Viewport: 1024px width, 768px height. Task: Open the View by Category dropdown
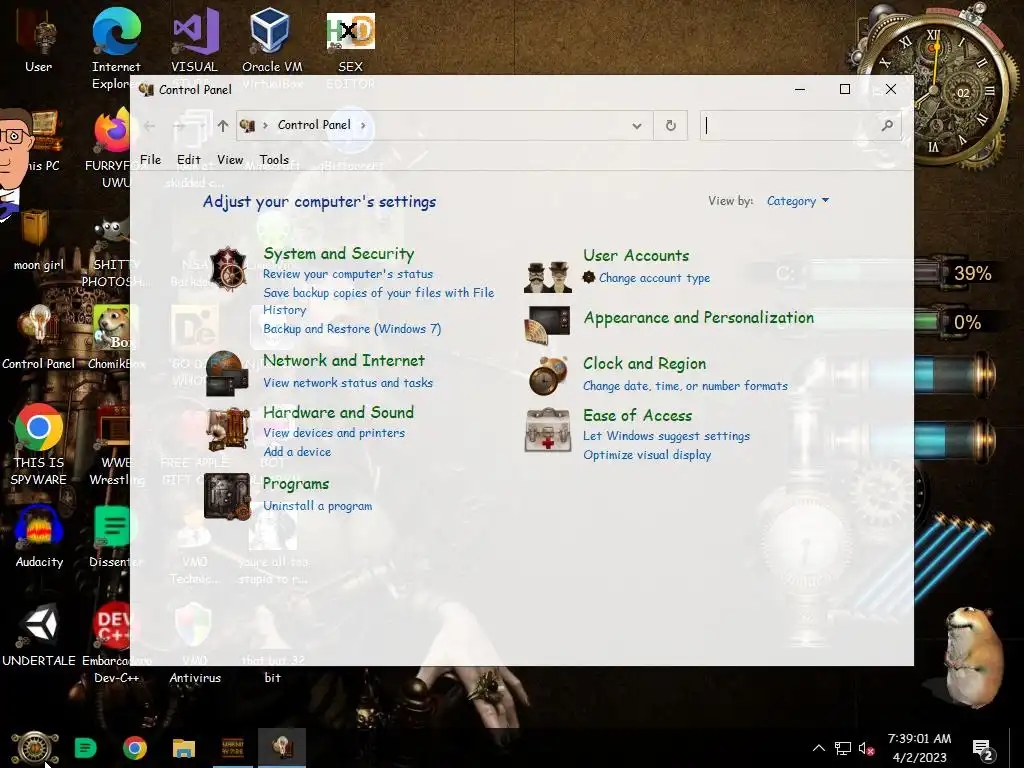click(797, 200)
